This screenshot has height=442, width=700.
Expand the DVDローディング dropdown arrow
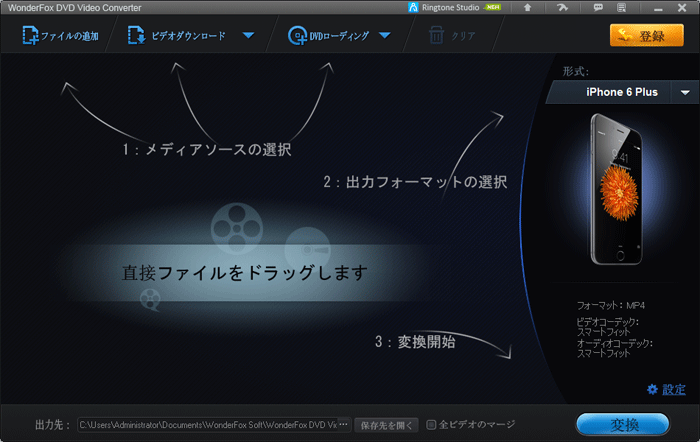pyautogui.click(x=384, y=35)
